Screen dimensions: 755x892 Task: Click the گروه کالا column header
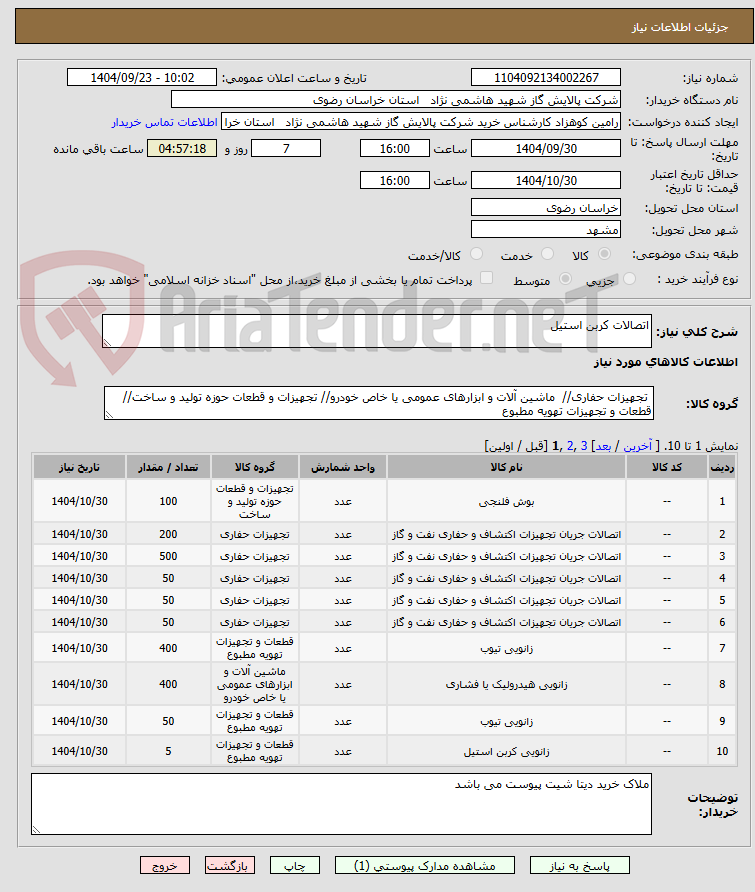coord(254,467)
